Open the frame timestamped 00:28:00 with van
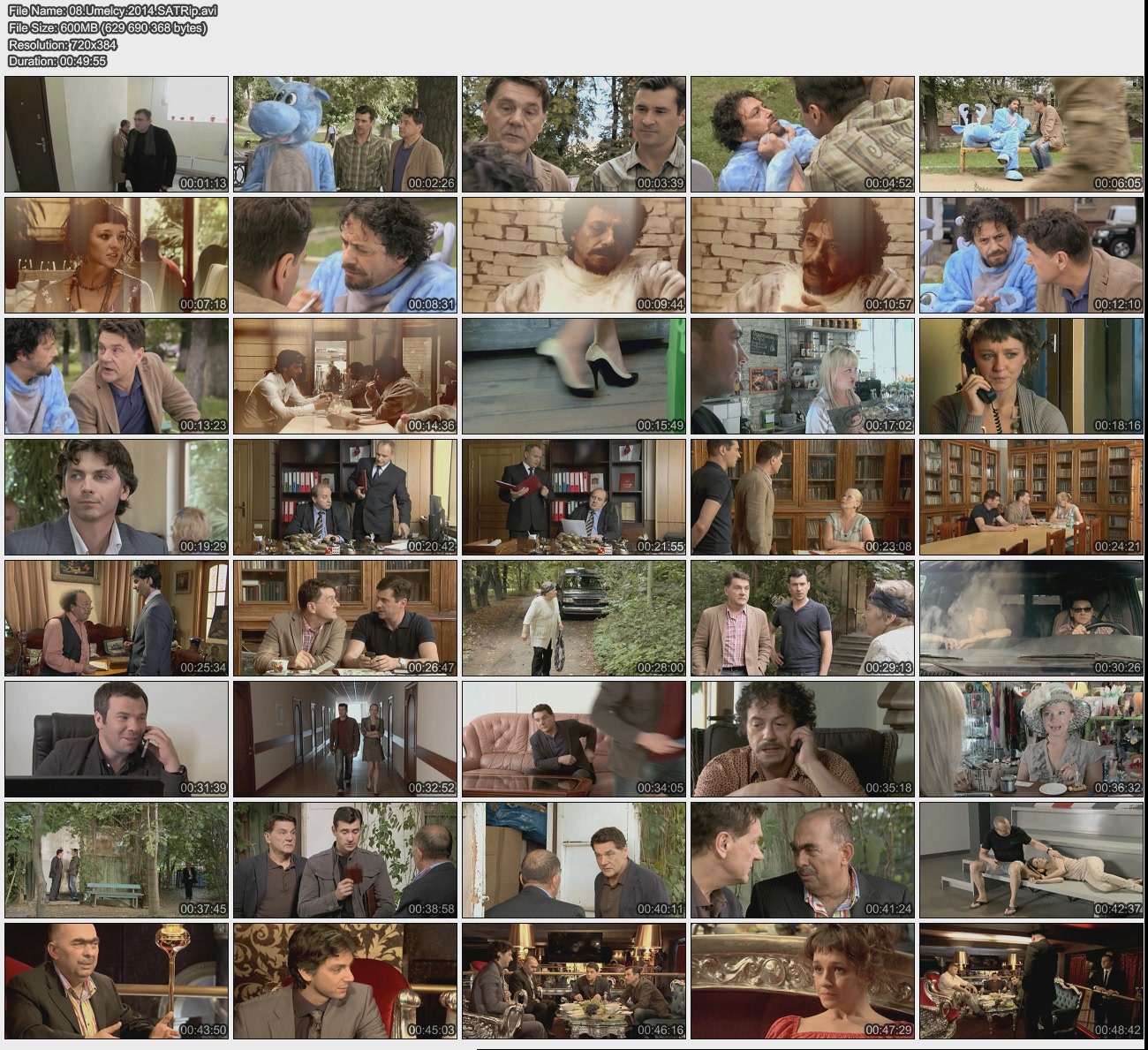Screen dimensions: 1148x1050 coord(574,618)
